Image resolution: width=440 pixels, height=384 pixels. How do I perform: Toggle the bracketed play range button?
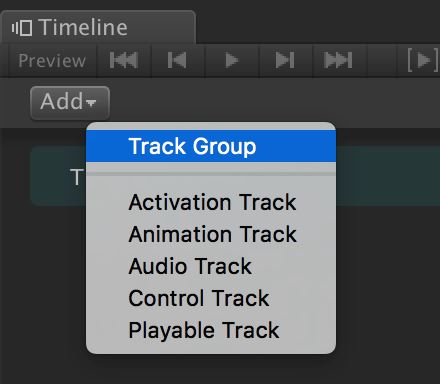[x=423, y=61]
